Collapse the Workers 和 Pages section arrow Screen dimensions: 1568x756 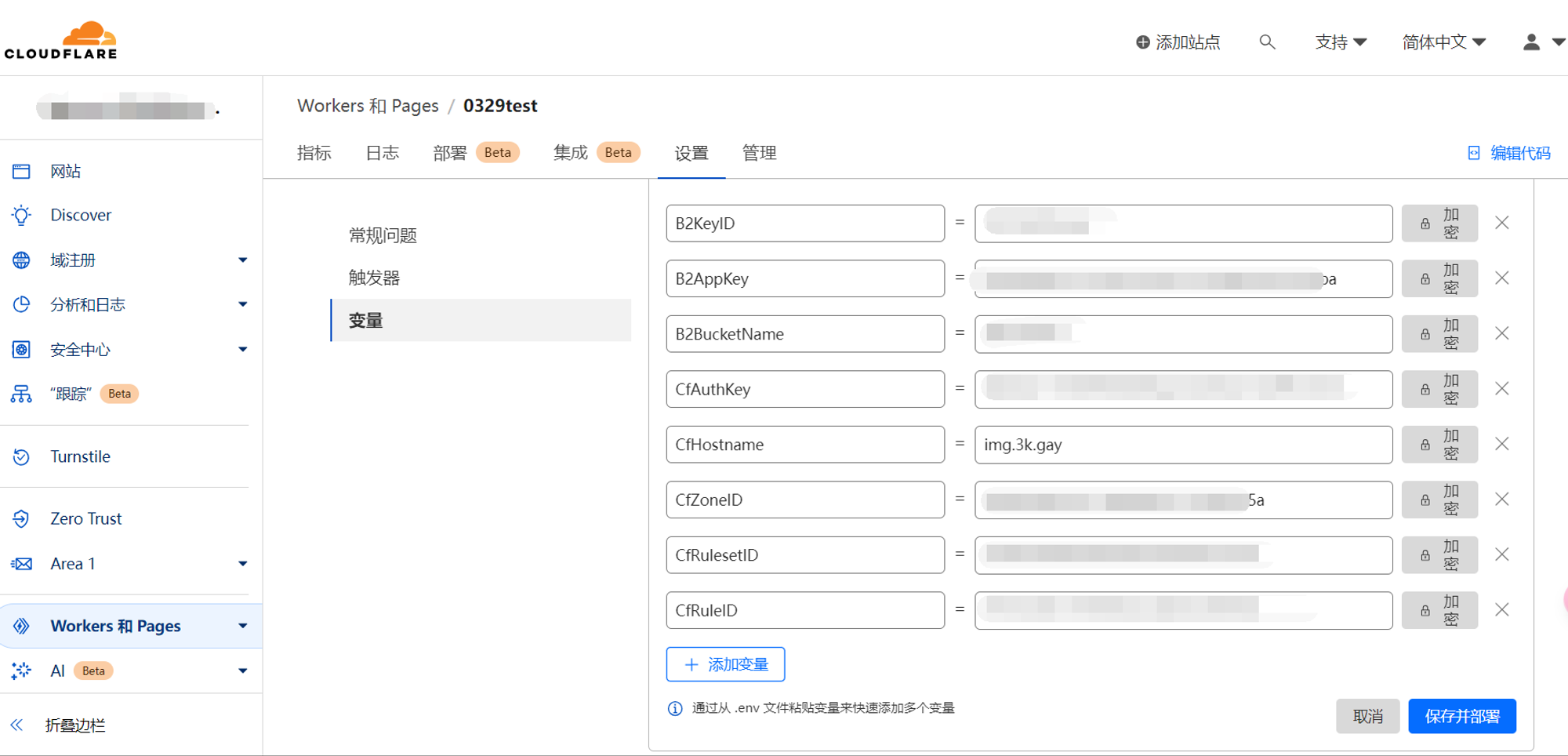[x=243, y=626]
